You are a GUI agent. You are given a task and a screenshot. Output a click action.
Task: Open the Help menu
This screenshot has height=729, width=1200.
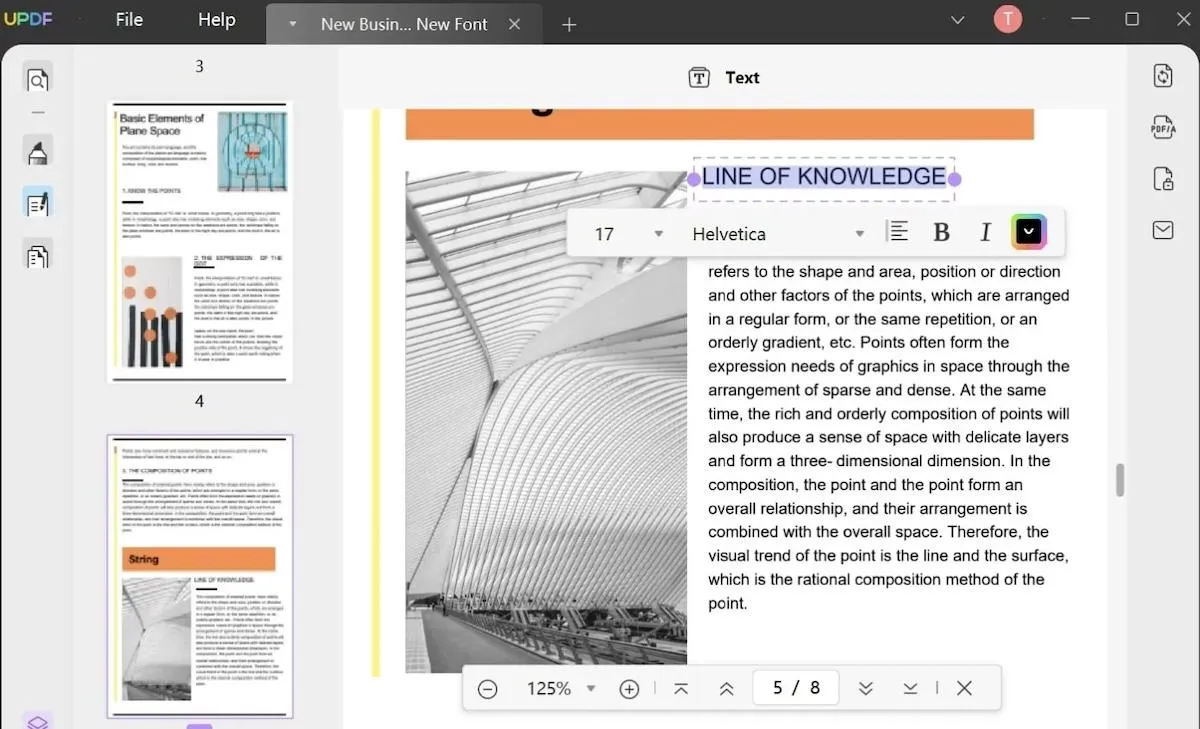coord(216,19)
